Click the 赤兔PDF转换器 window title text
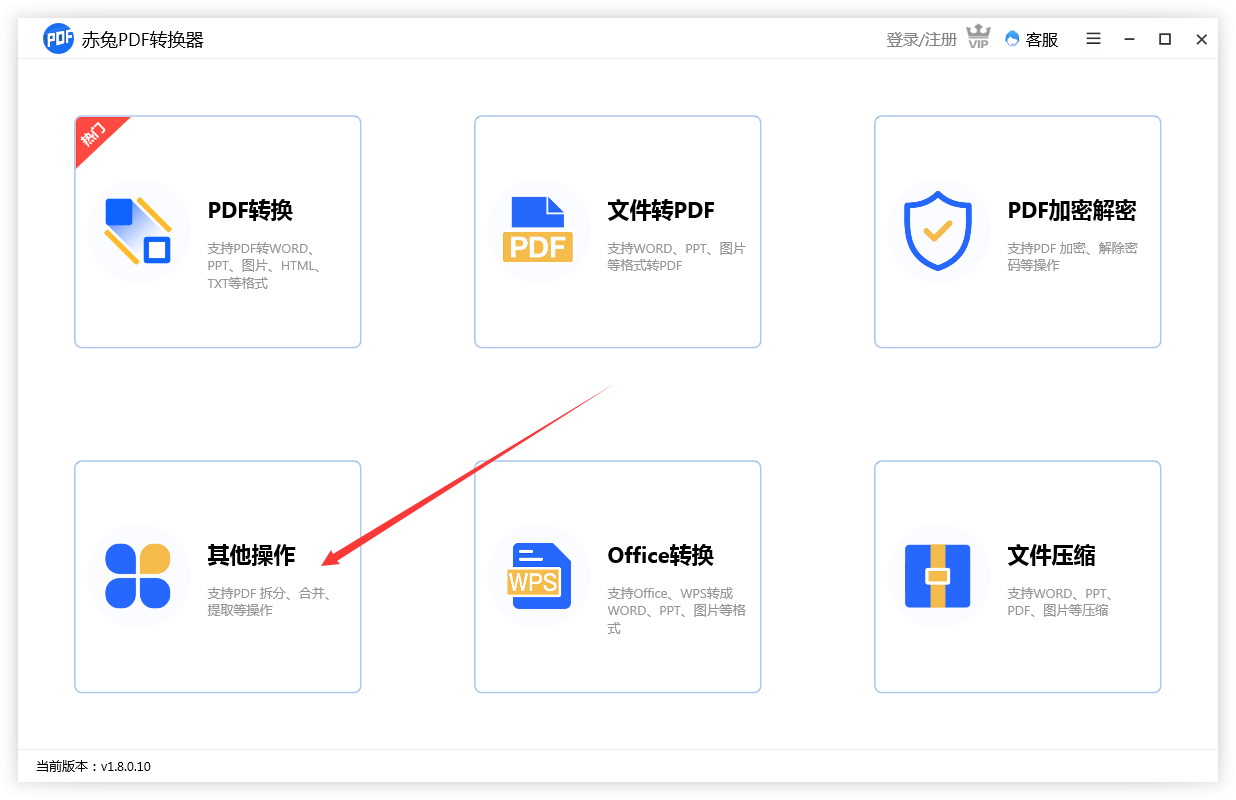 (143, 40)
